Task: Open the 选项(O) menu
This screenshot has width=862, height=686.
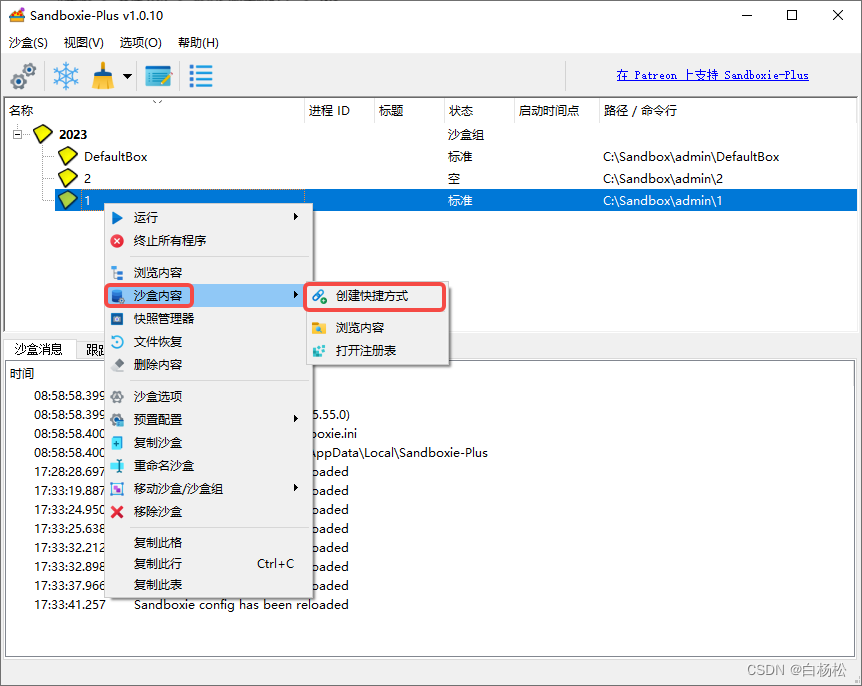Action: pyautogui.click(x=140, y=43)
